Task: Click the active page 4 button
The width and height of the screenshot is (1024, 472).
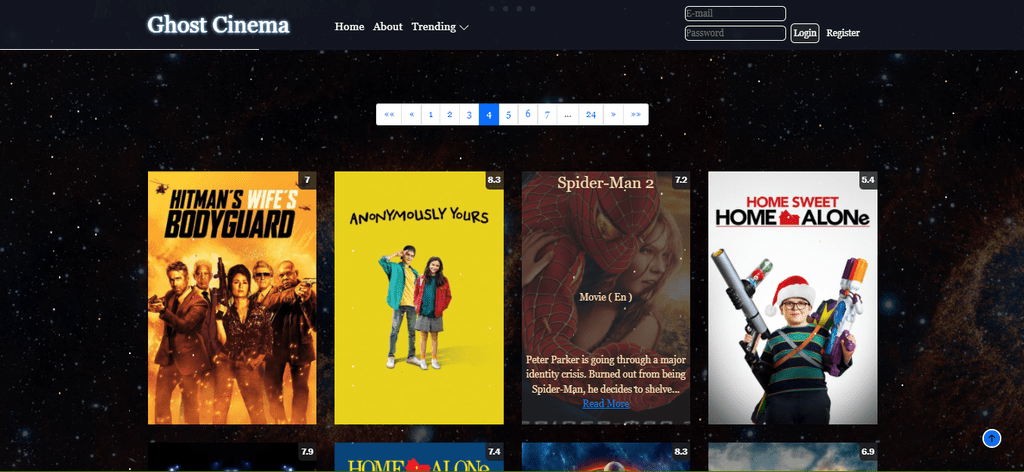Action: pos(488,114)
